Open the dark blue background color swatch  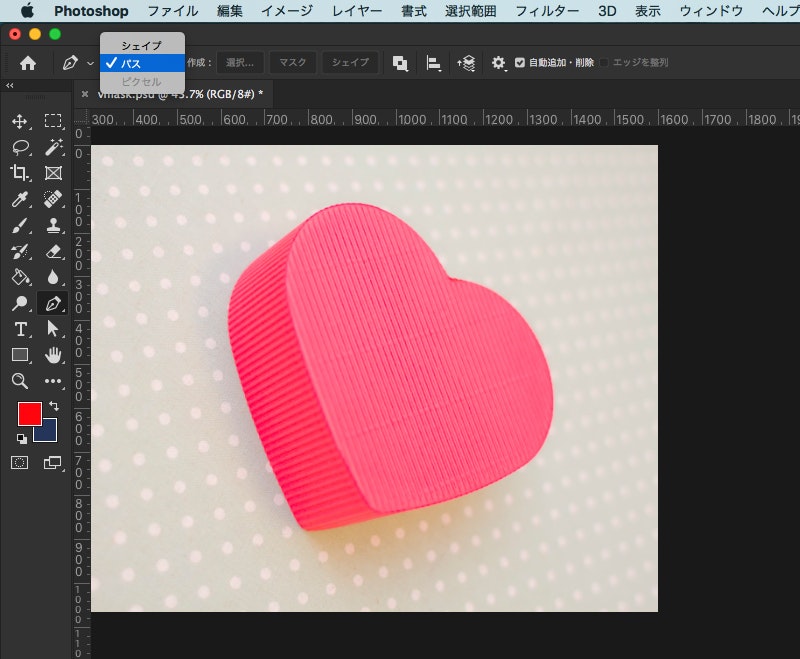(x=49, y=433)
